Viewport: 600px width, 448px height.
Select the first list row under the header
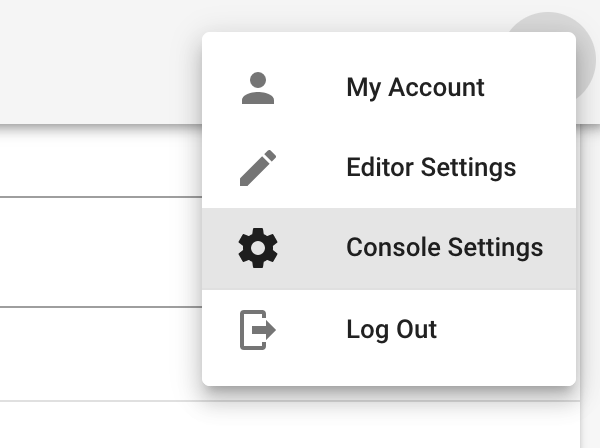[x=101, y=161]
